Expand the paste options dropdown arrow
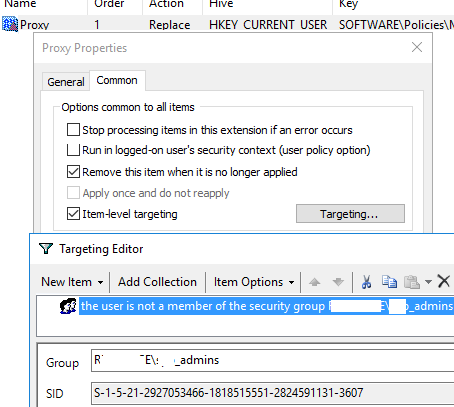Screen dimensions: 454x407 tap(428, 282)
